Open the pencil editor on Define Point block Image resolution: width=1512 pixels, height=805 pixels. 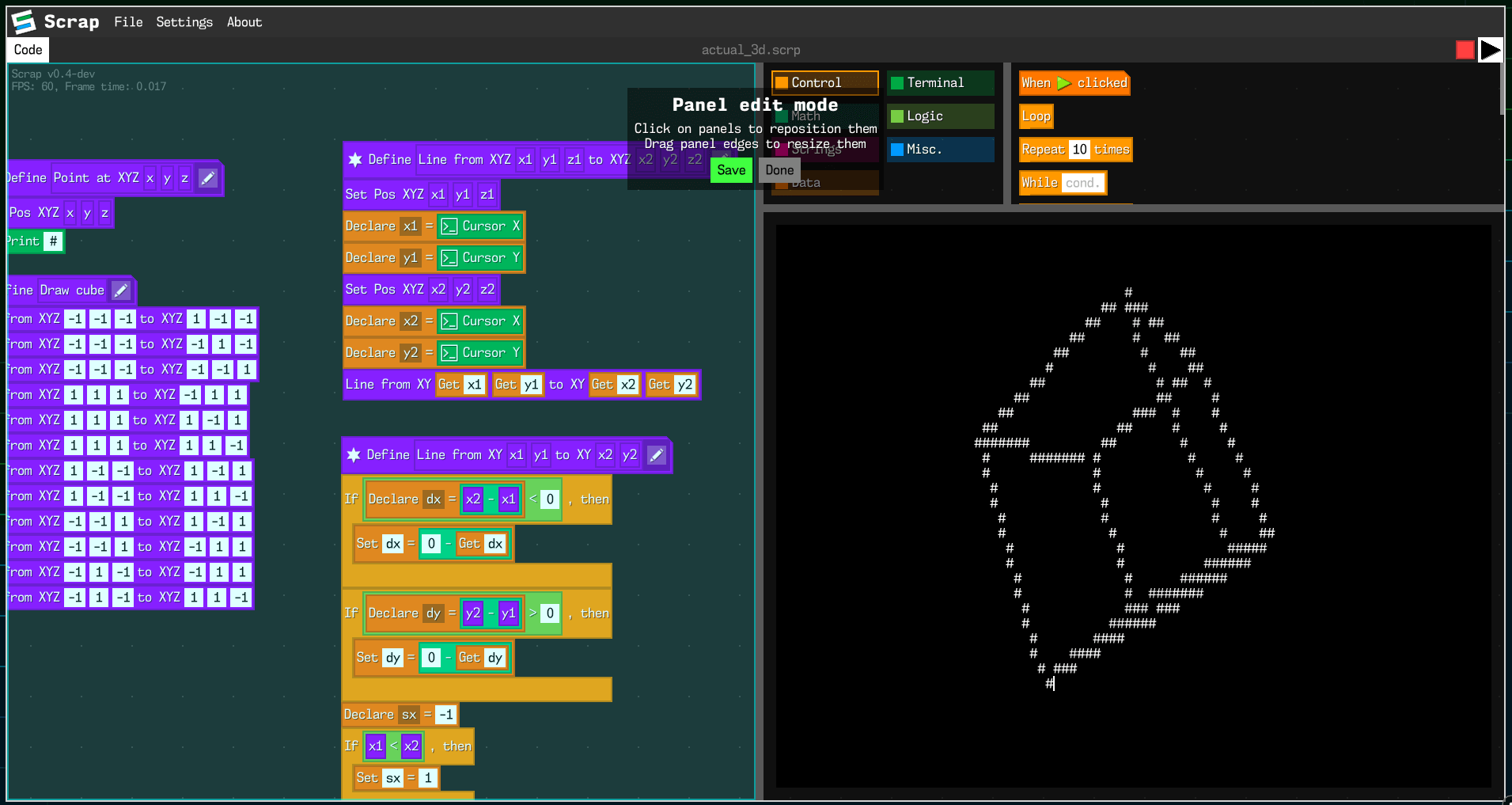[207, 178]
